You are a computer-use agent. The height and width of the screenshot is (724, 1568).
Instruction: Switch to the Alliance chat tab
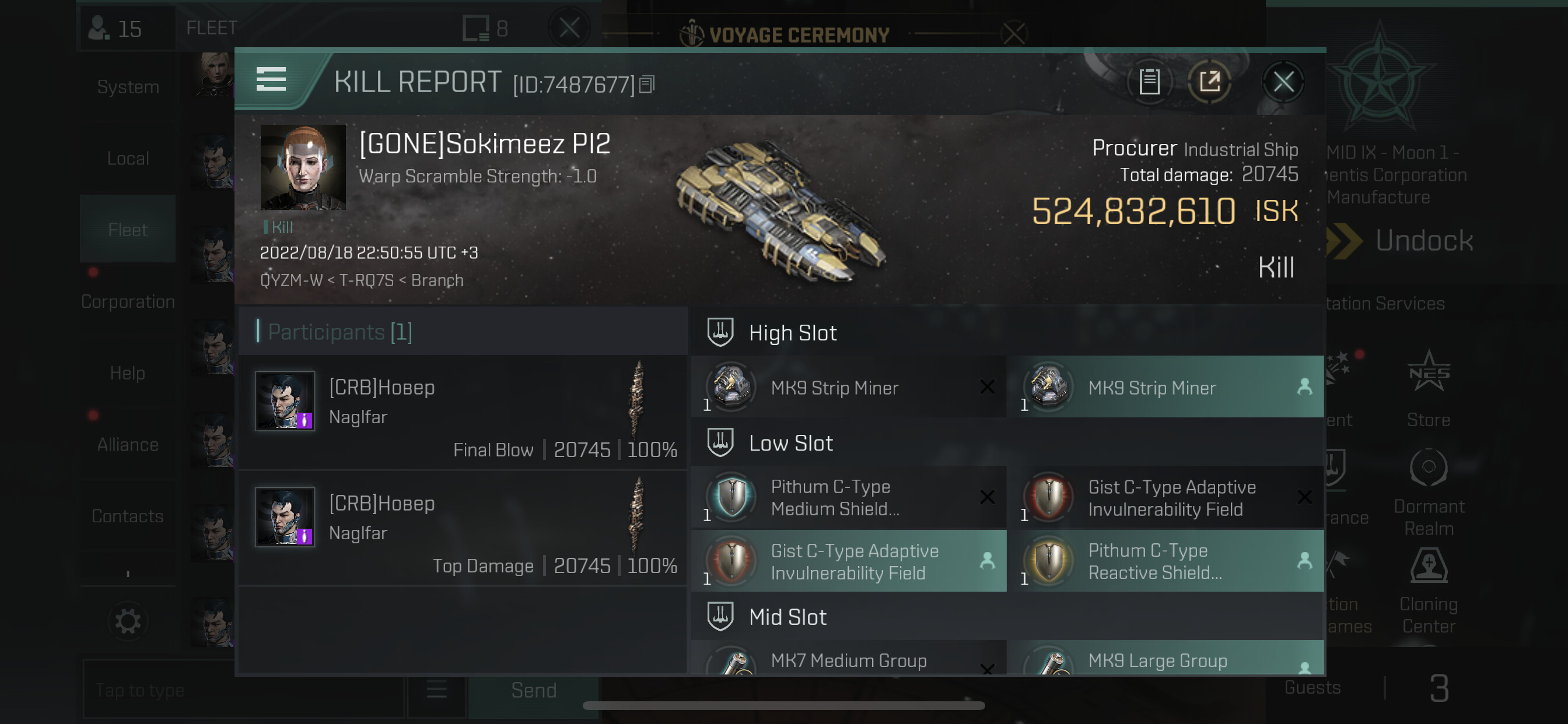(128, 444)
